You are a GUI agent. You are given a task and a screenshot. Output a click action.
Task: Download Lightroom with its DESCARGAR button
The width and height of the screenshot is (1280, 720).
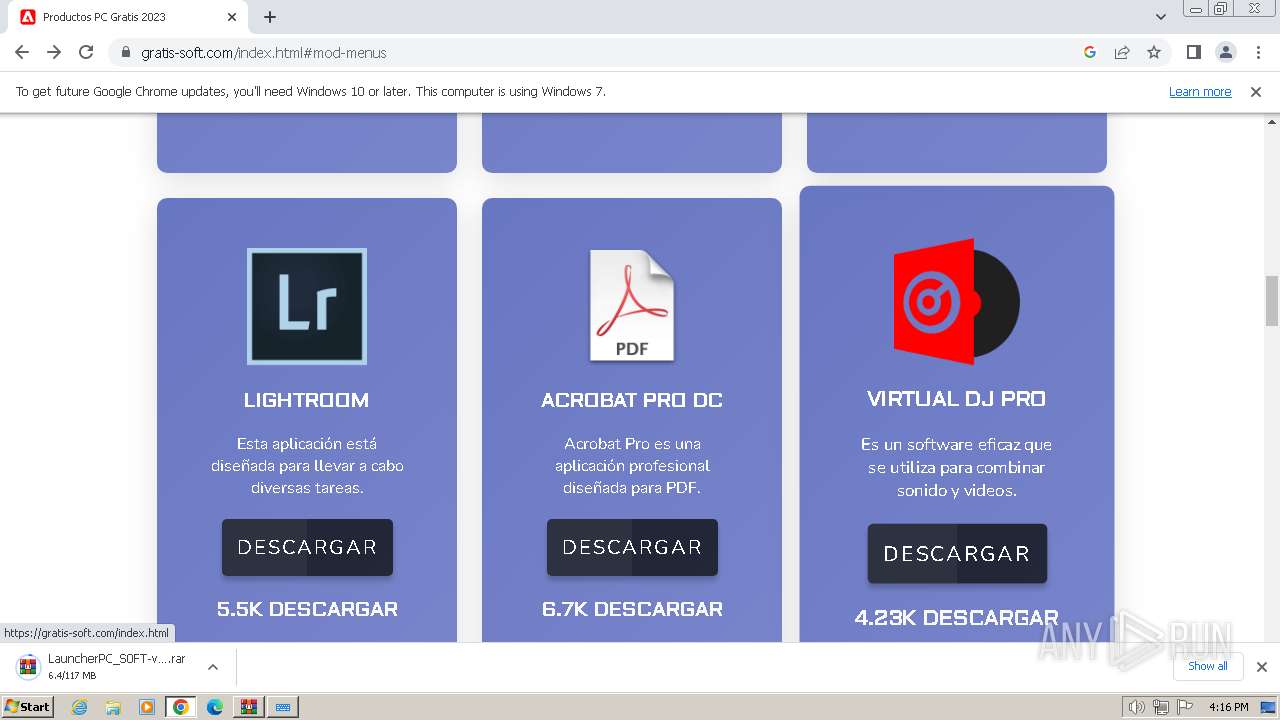tap(307, 547)
